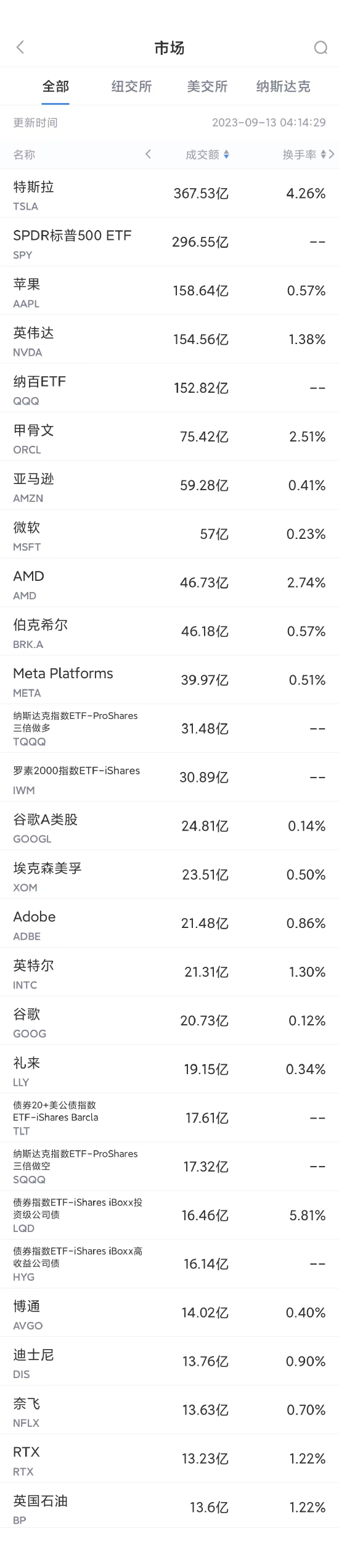This screenshot has height=1568, width=339.
Task: Open Meta Platforms stock row
Action: pos(169,680)
